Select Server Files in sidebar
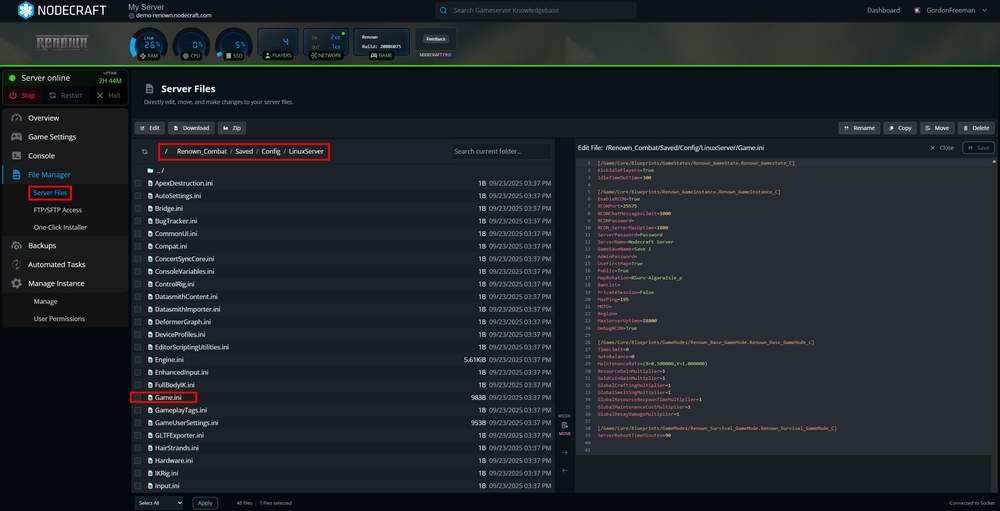Image resolution: width=1000 pixels, height=511 pixels. [x=50, y=193]
